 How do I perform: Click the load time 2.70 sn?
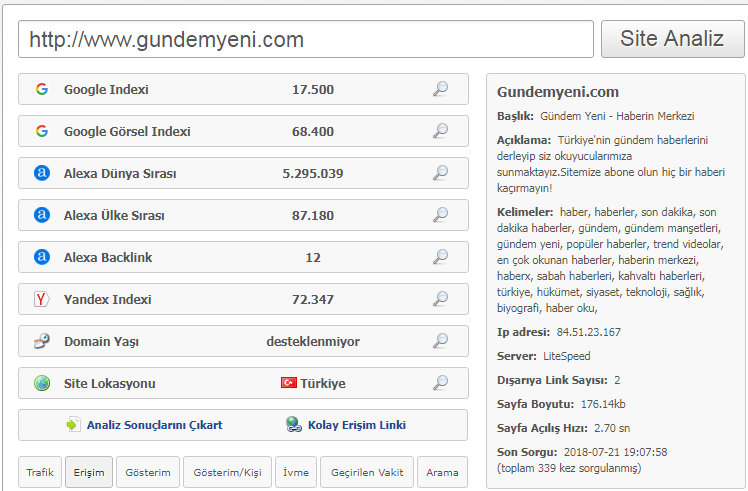[612, 428]
